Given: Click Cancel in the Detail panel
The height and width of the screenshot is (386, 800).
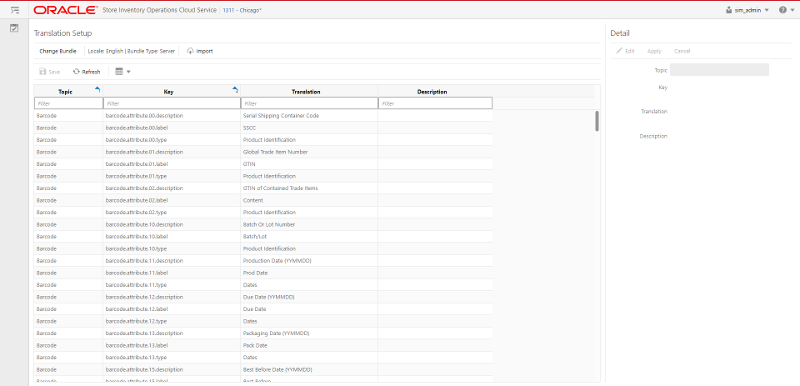Looking at the screenshot, I should (682, 51).
